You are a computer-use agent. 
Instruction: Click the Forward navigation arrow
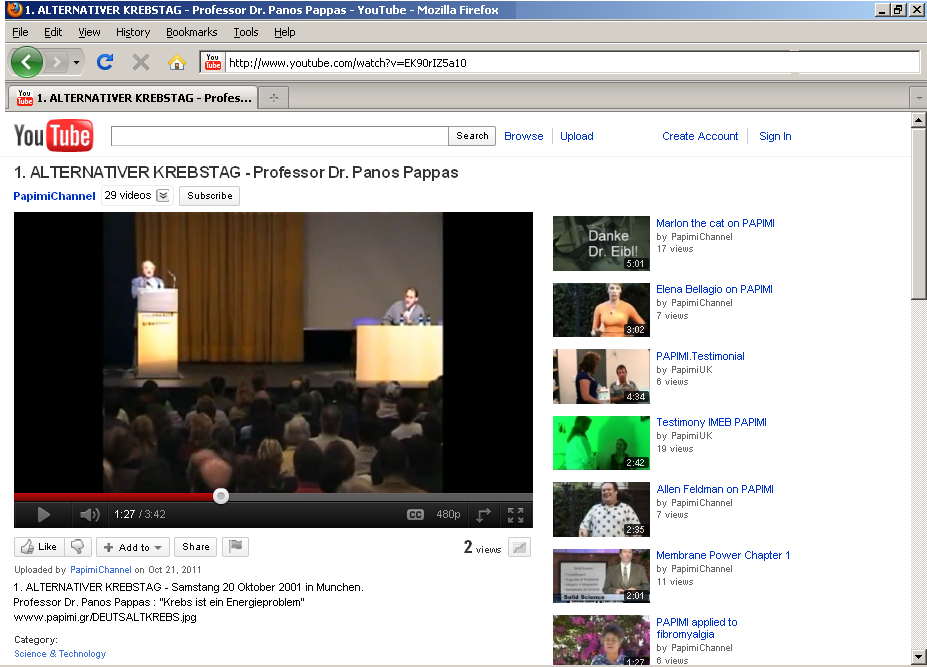(56, 61)
